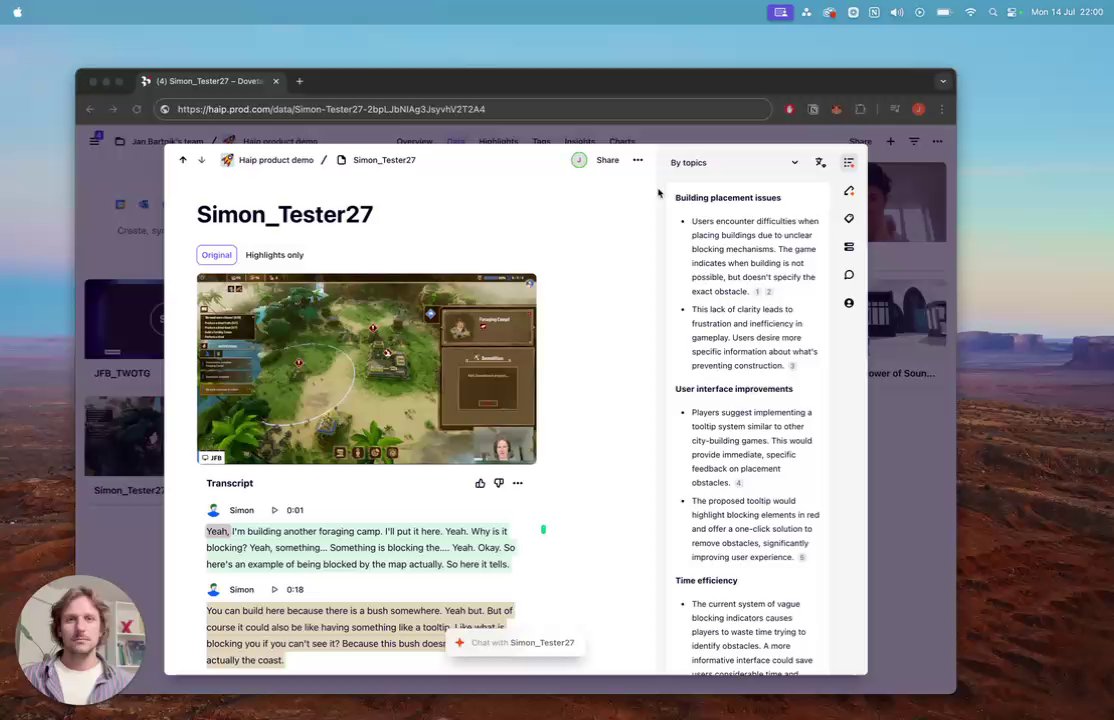Click the collaborator avatar next to Share
This screenshot has width=1114, height=720.
(x=579, y=160)
